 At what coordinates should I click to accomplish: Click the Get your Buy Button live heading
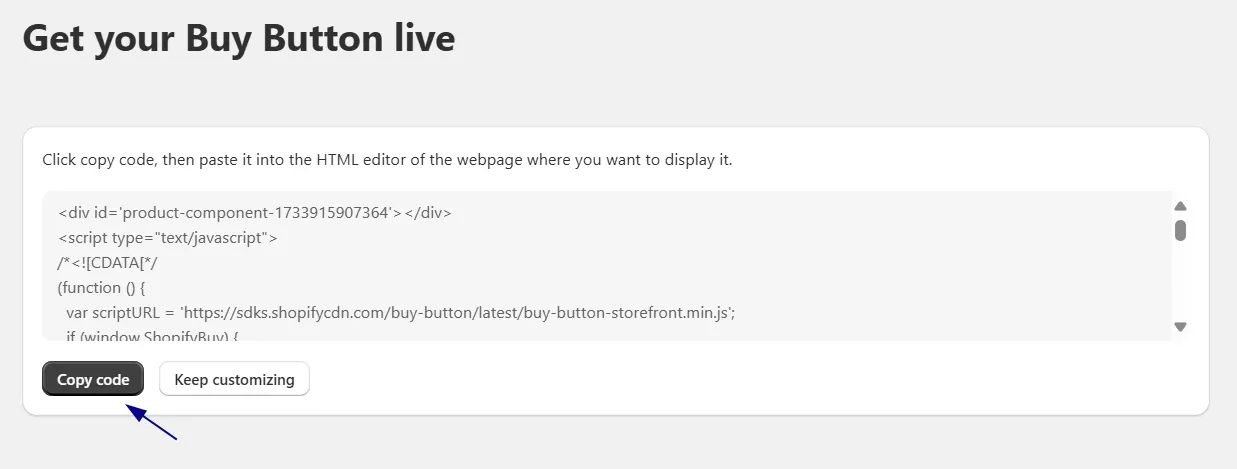point(239,38)
